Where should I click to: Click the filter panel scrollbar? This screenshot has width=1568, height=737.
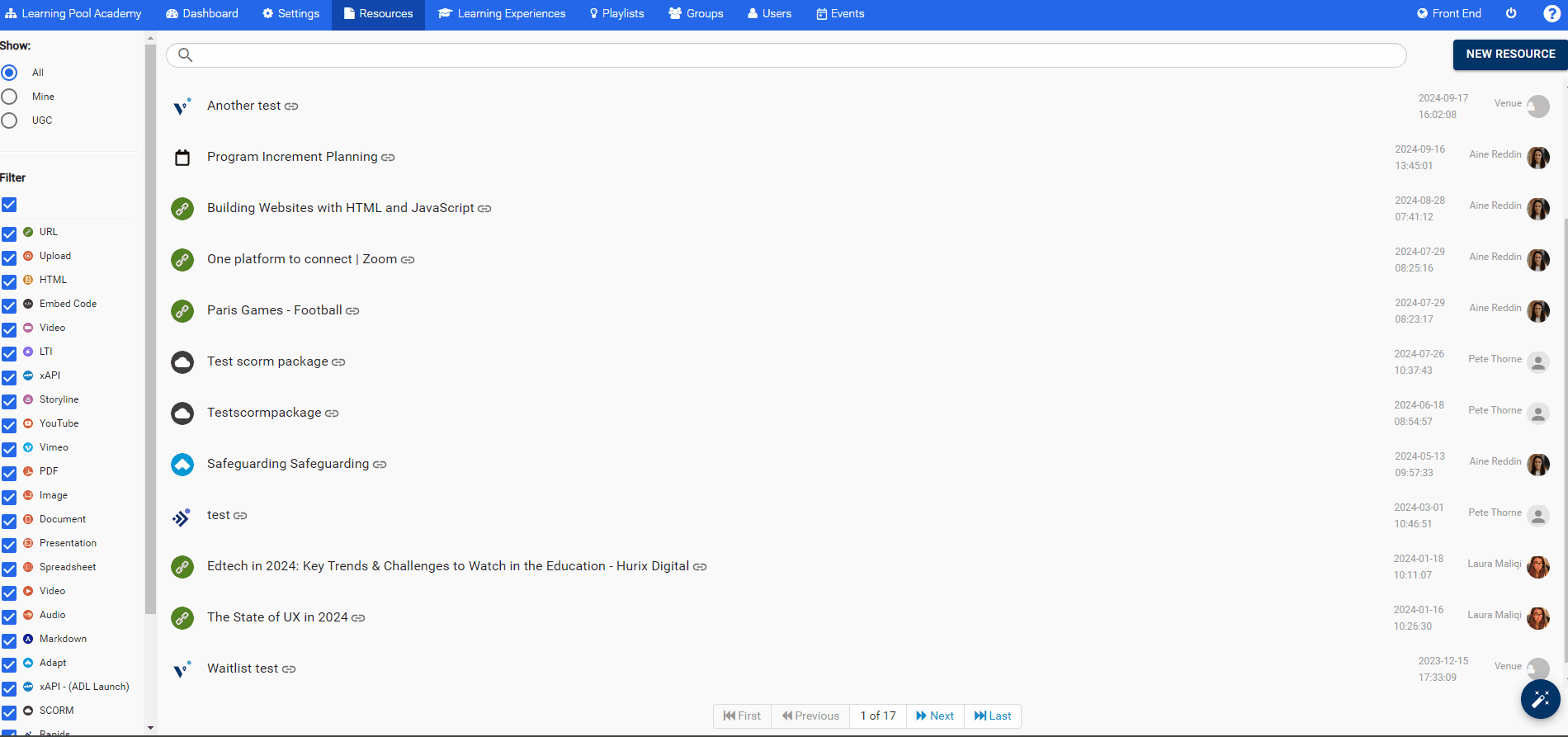(x=150, y=328)
